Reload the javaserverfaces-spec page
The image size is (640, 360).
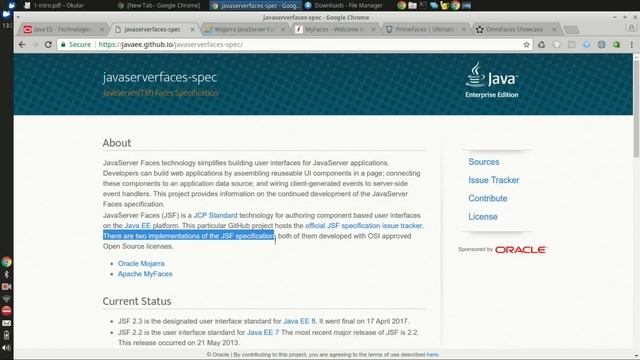[48, 44]
